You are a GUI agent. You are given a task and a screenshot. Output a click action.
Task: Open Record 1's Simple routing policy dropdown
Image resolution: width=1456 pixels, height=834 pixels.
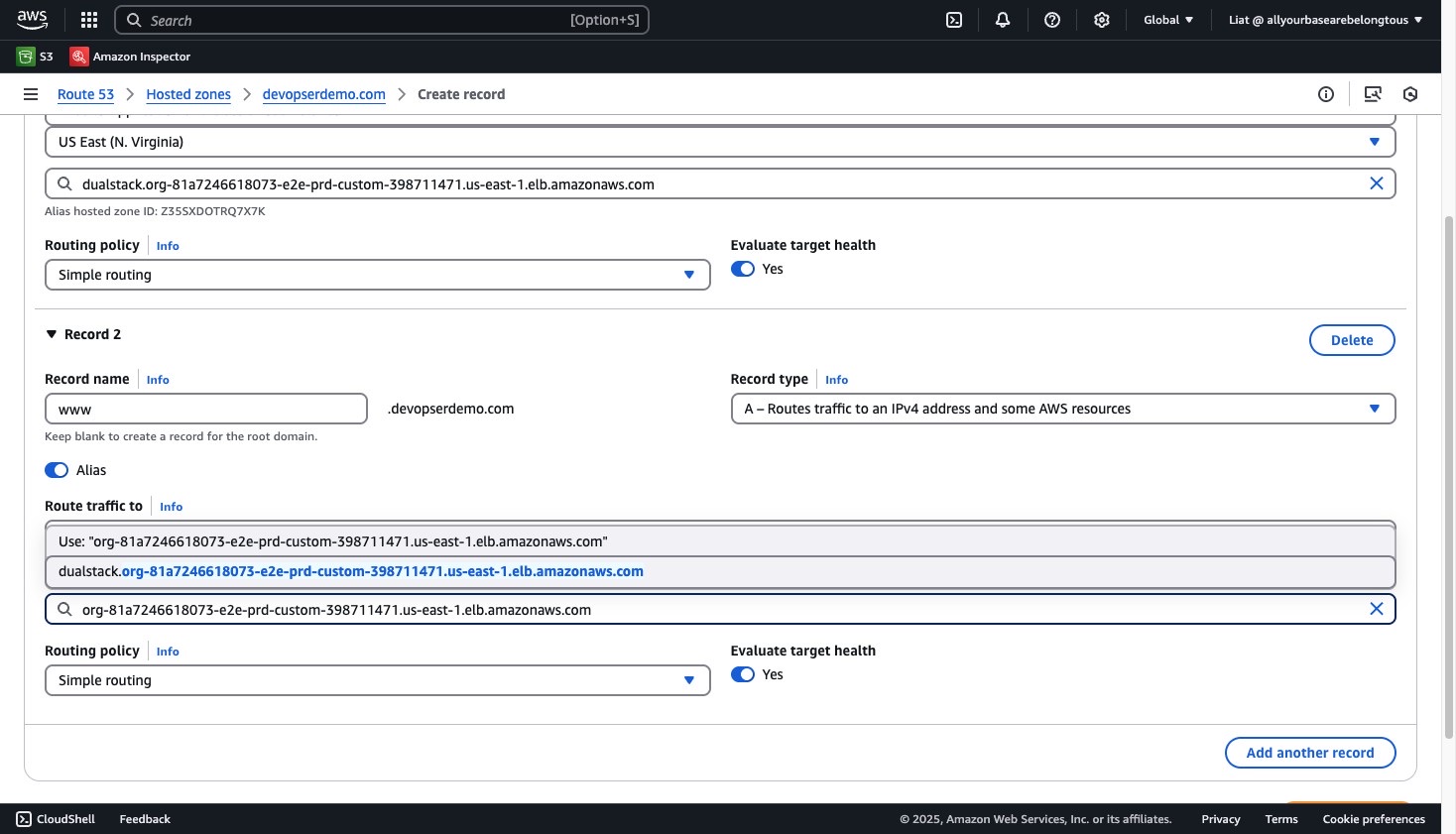point(378,275)
